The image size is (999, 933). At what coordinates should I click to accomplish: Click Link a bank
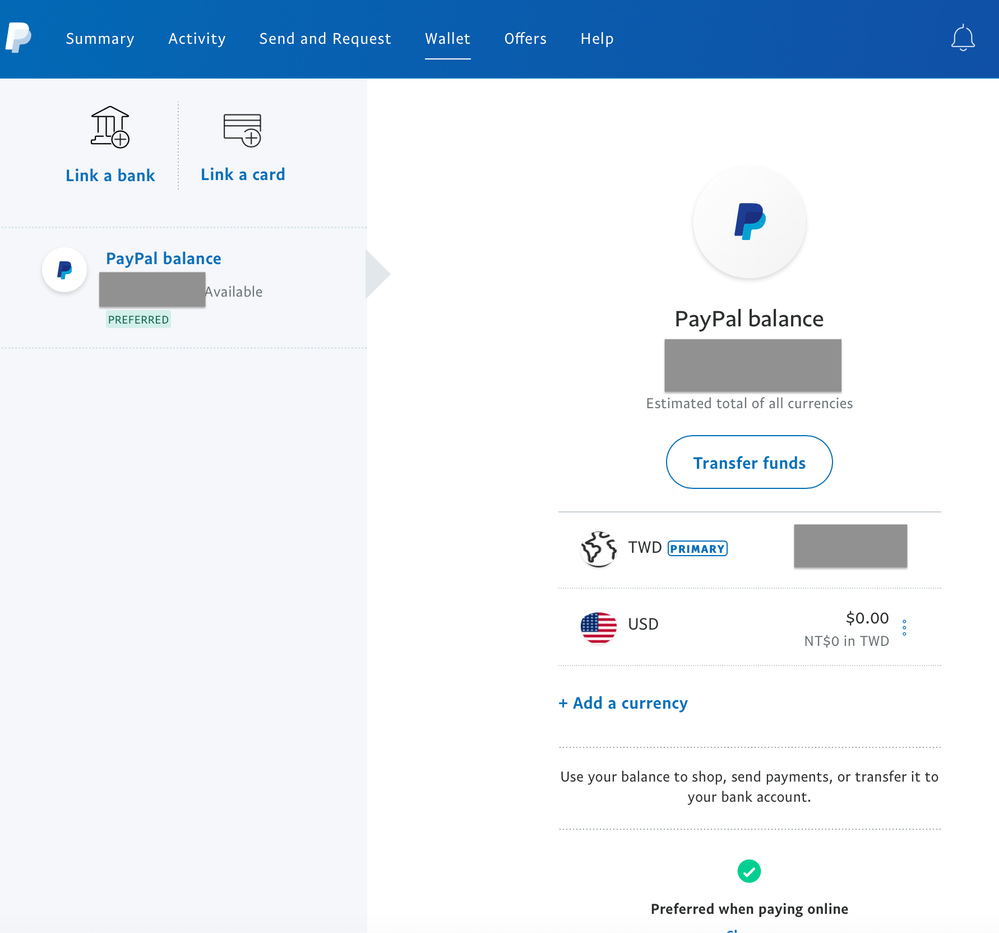coord(110,175)
